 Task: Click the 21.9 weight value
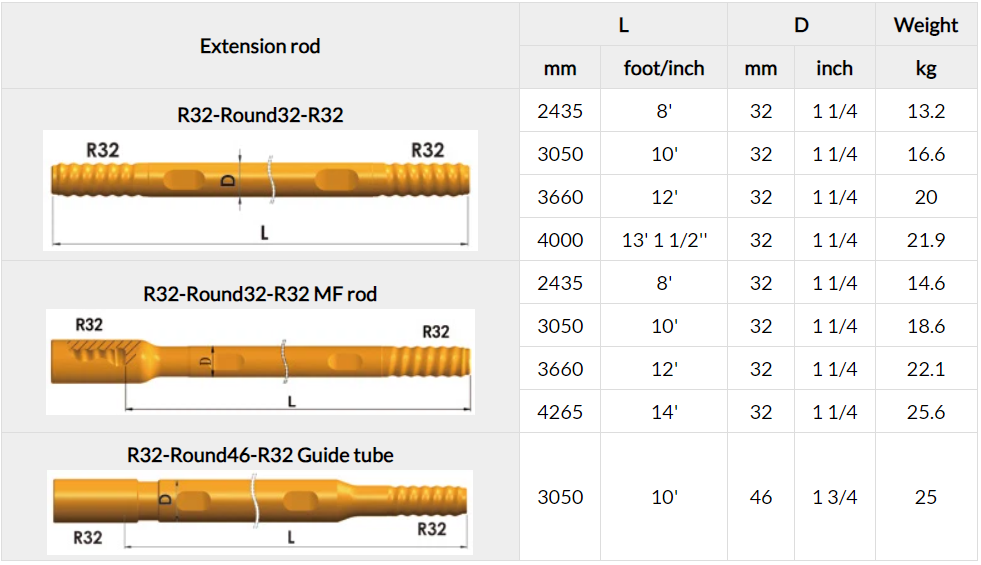[926, 240]
